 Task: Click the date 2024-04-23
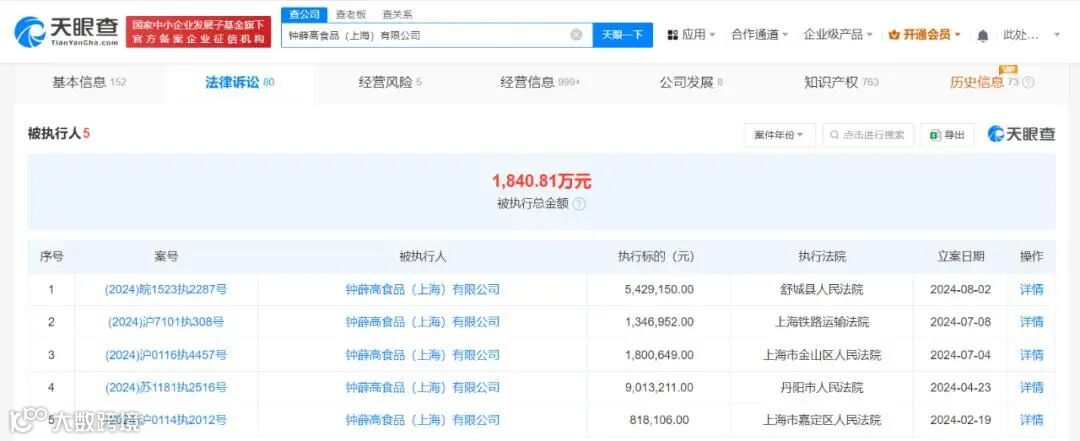(960, 388)
